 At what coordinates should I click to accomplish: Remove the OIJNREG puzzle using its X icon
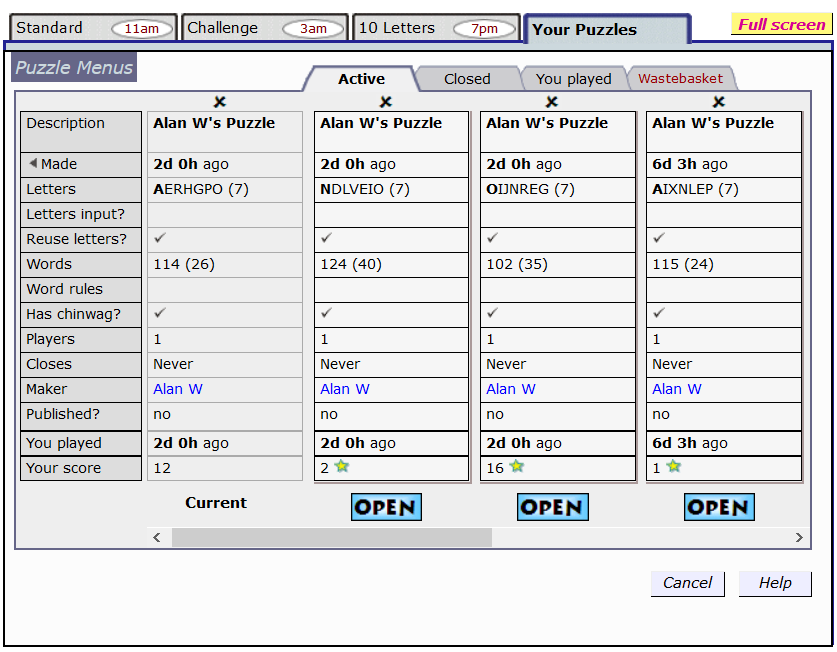click(552, 102)
